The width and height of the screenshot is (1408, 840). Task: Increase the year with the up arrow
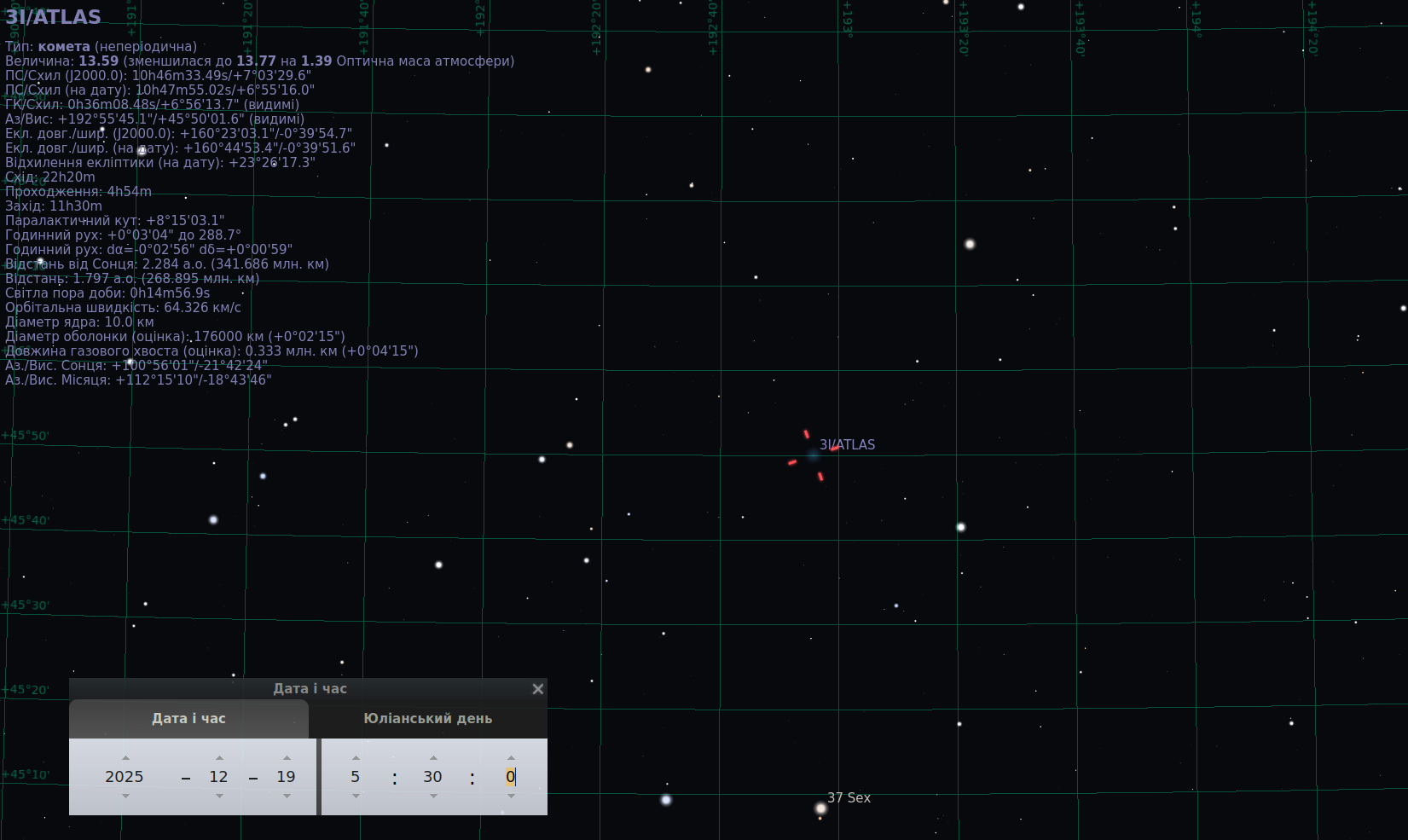click(x=125, y=757)
